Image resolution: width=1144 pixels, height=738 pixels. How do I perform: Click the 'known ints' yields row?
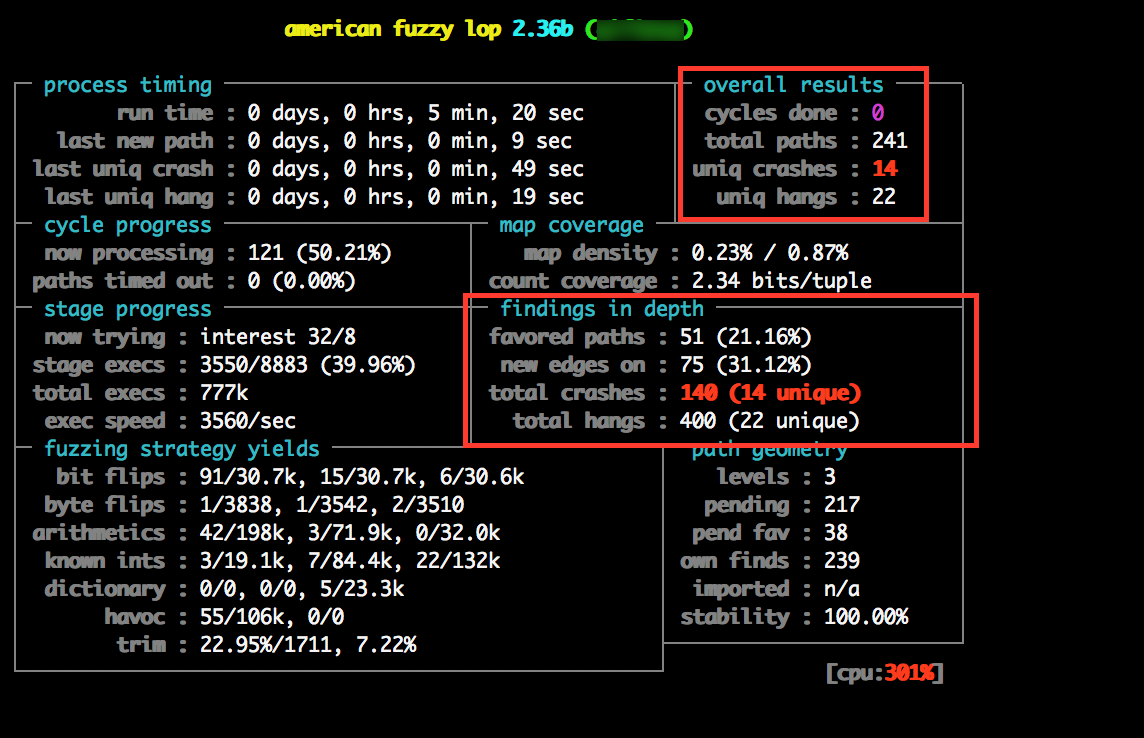272,562
